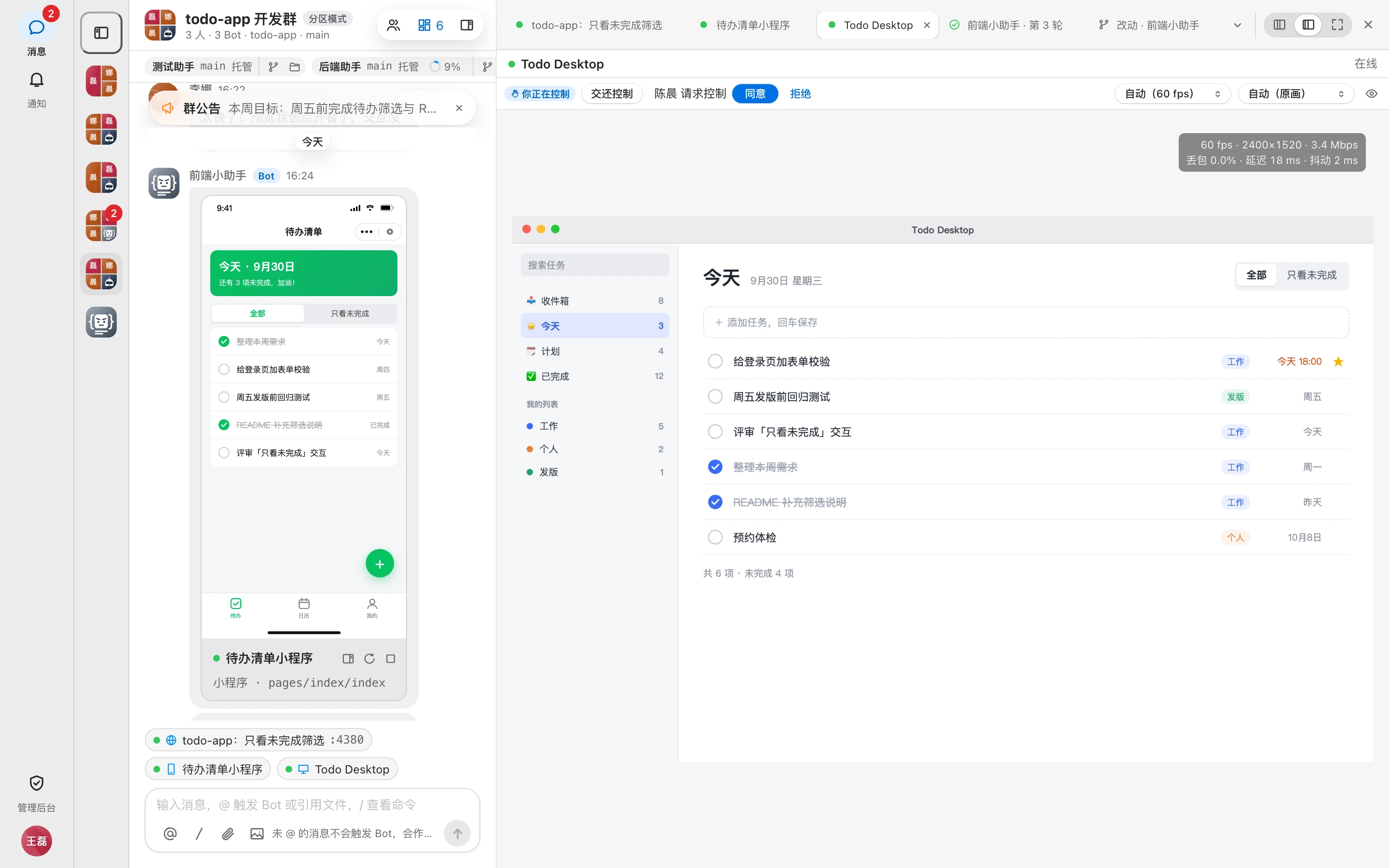Open the 待办清单小程序 chip above message box

(208, 769)
